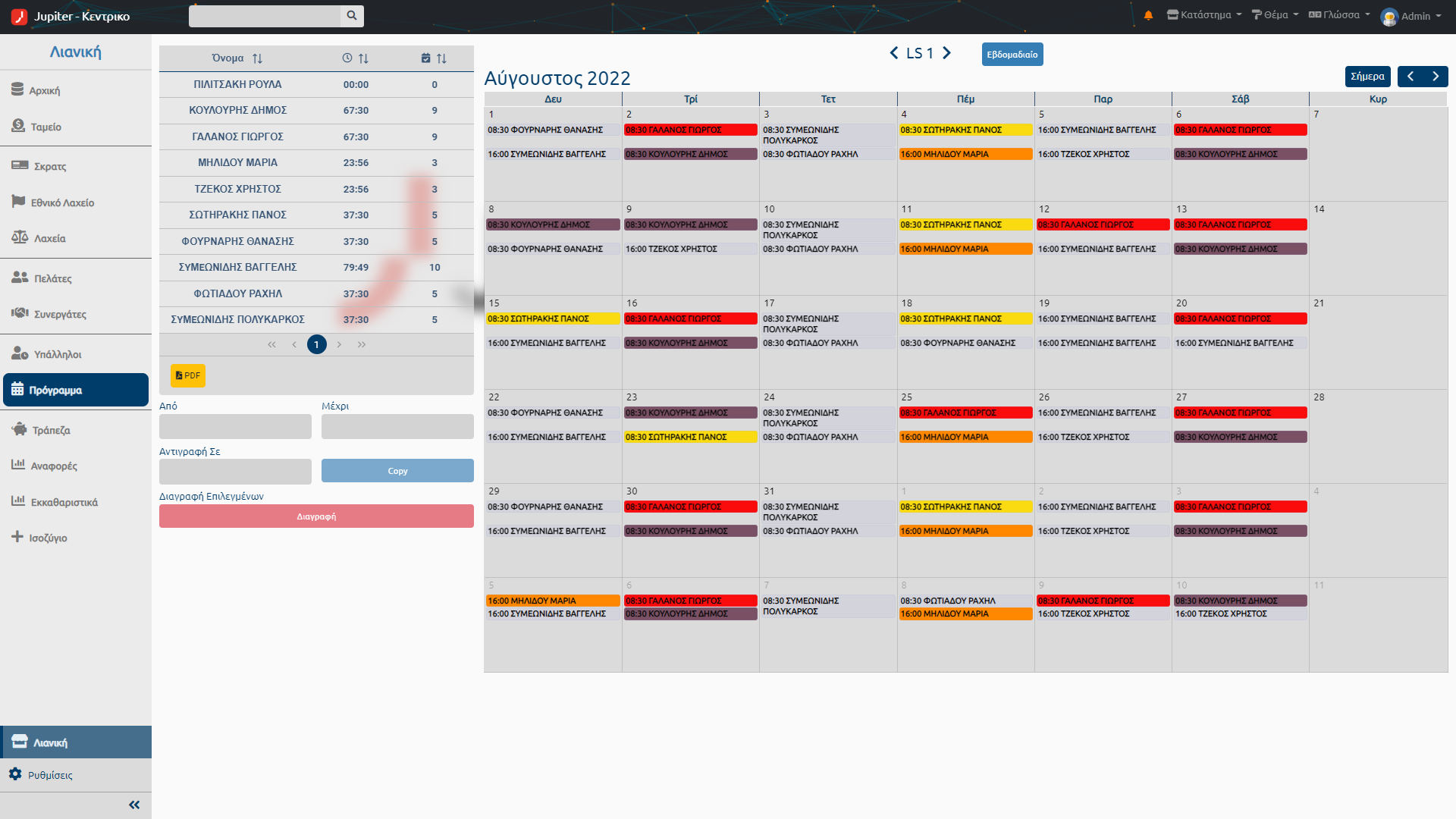
Task: Open the notifications bell
Action: (x=1148, y=15)
